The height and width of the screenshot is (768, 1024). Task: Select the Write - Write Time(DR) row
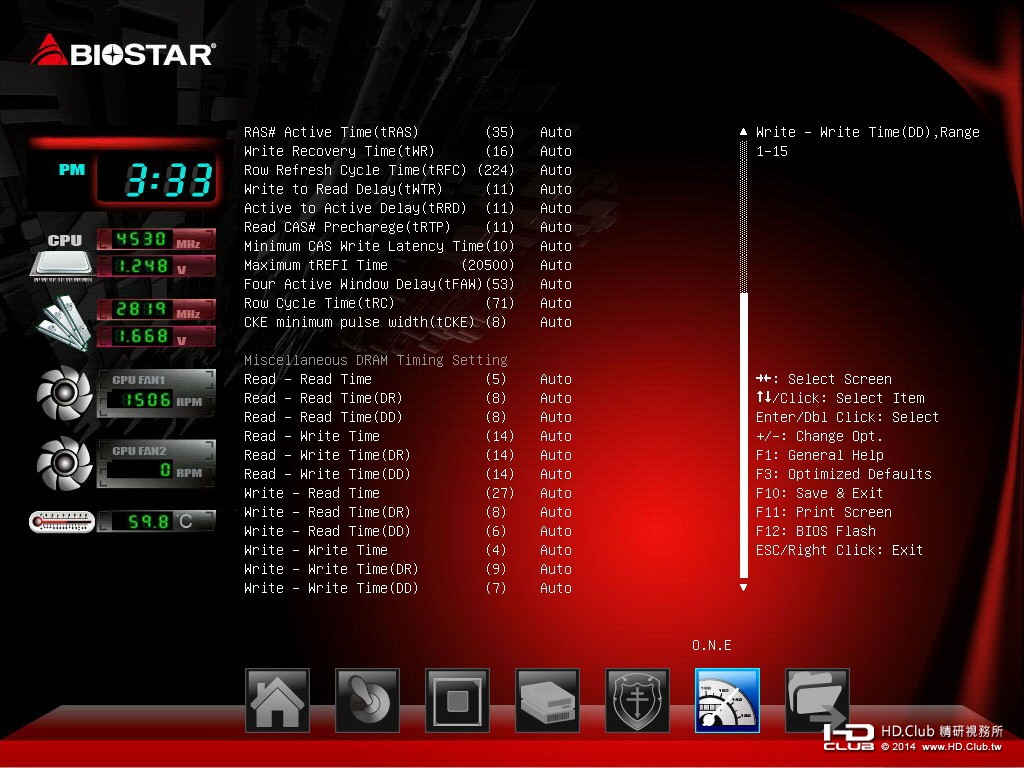coord(408,569)
